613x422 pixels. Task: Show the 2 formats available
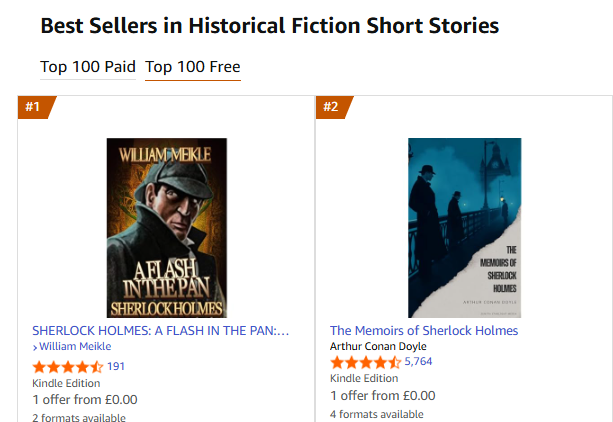(x=79, y=417)
